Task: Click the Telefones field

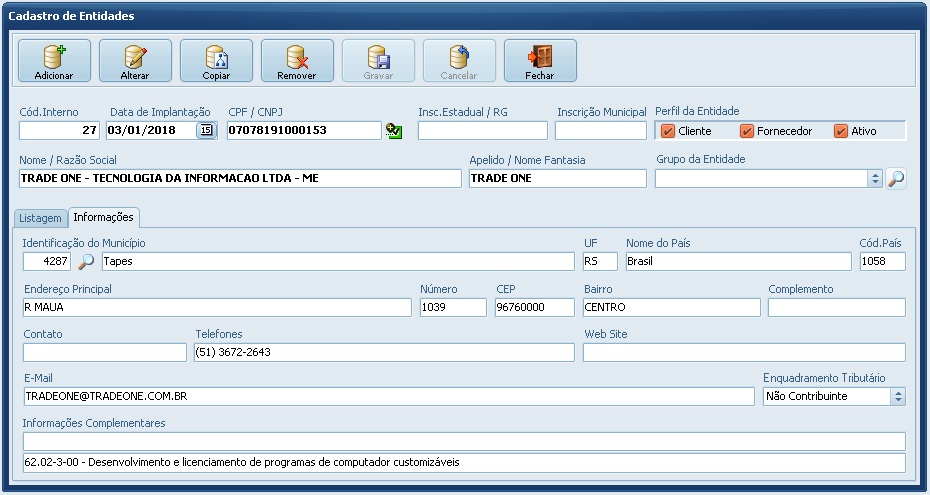Action: pos(384,353)
